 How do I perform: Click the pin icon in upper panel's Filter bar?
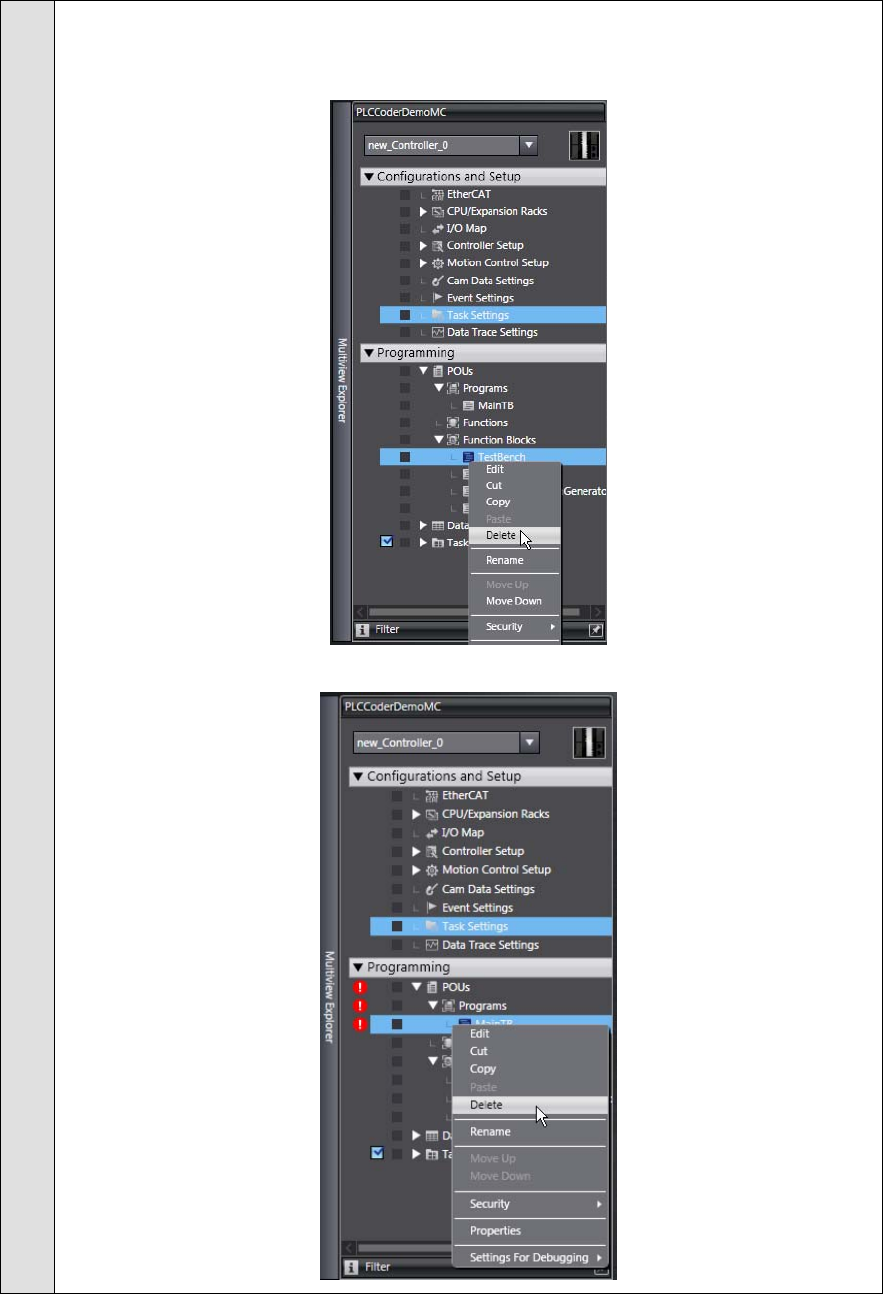pyautogui.click(x=596, y=630)
